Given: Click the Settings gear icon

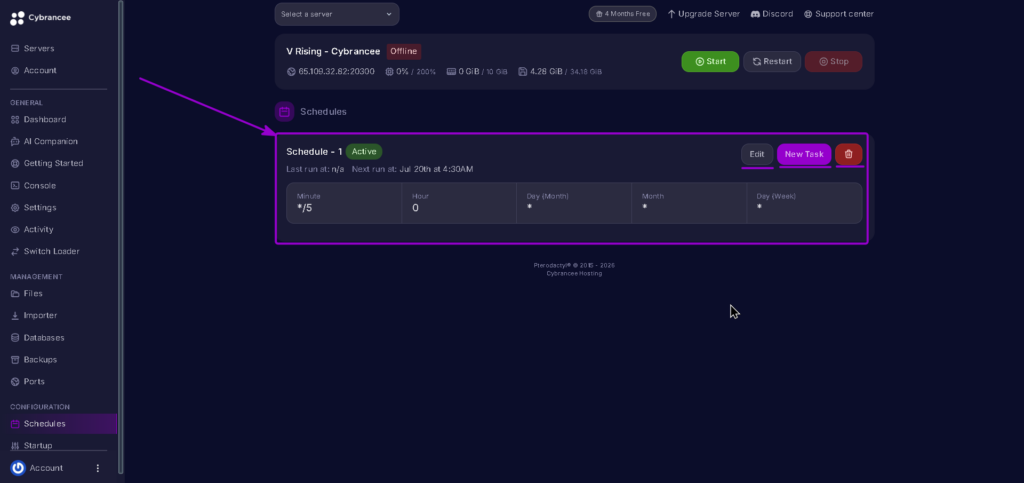Looking at the screenshot, I should point(16,208).
